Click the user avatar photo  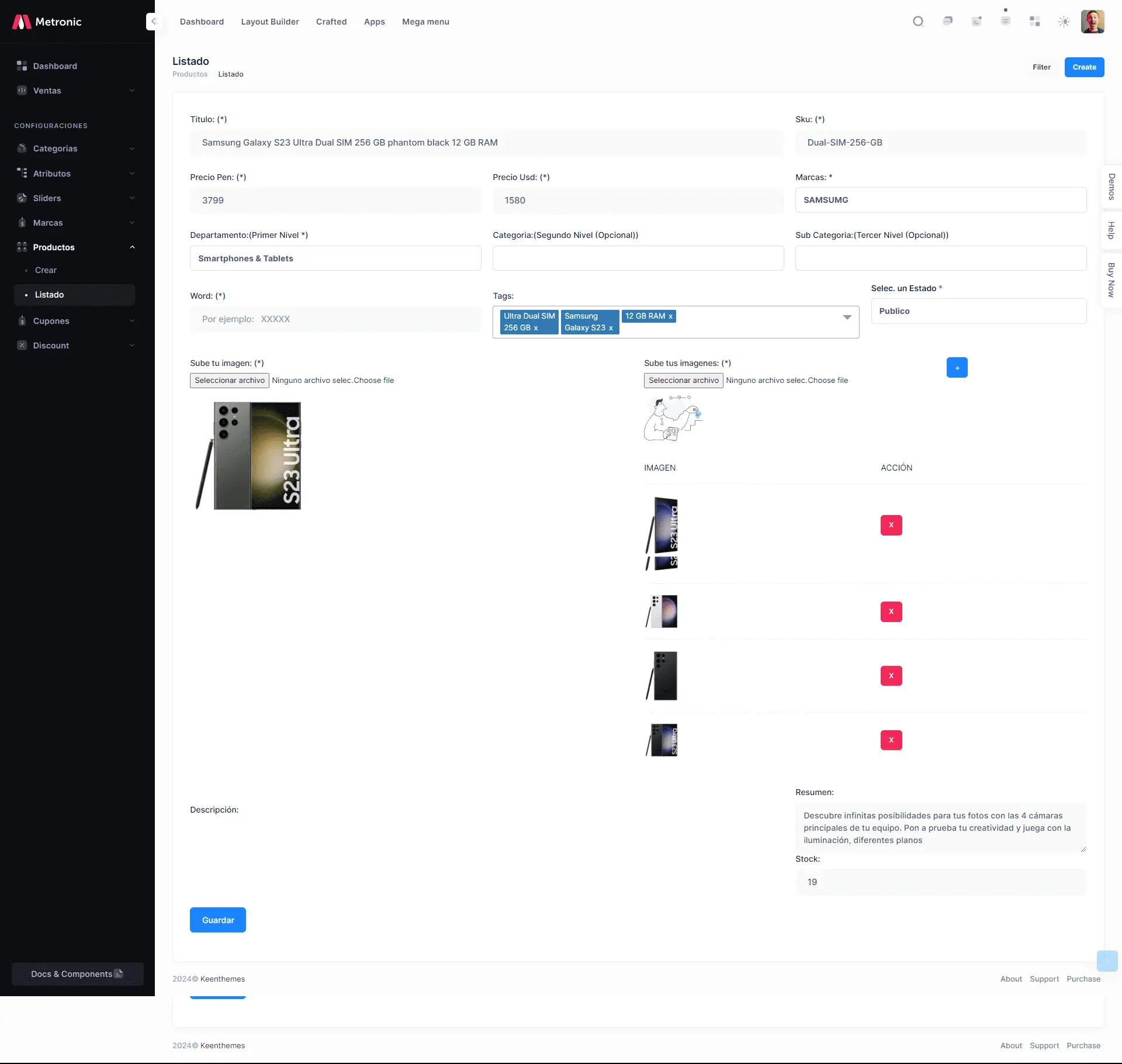coord(1092,22)
